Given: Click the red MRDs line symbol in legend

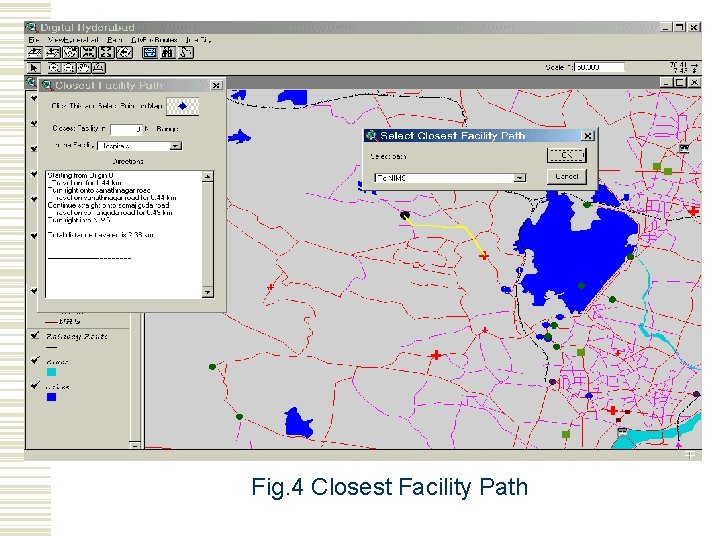Looking at the screenshot, I should 51,321.
